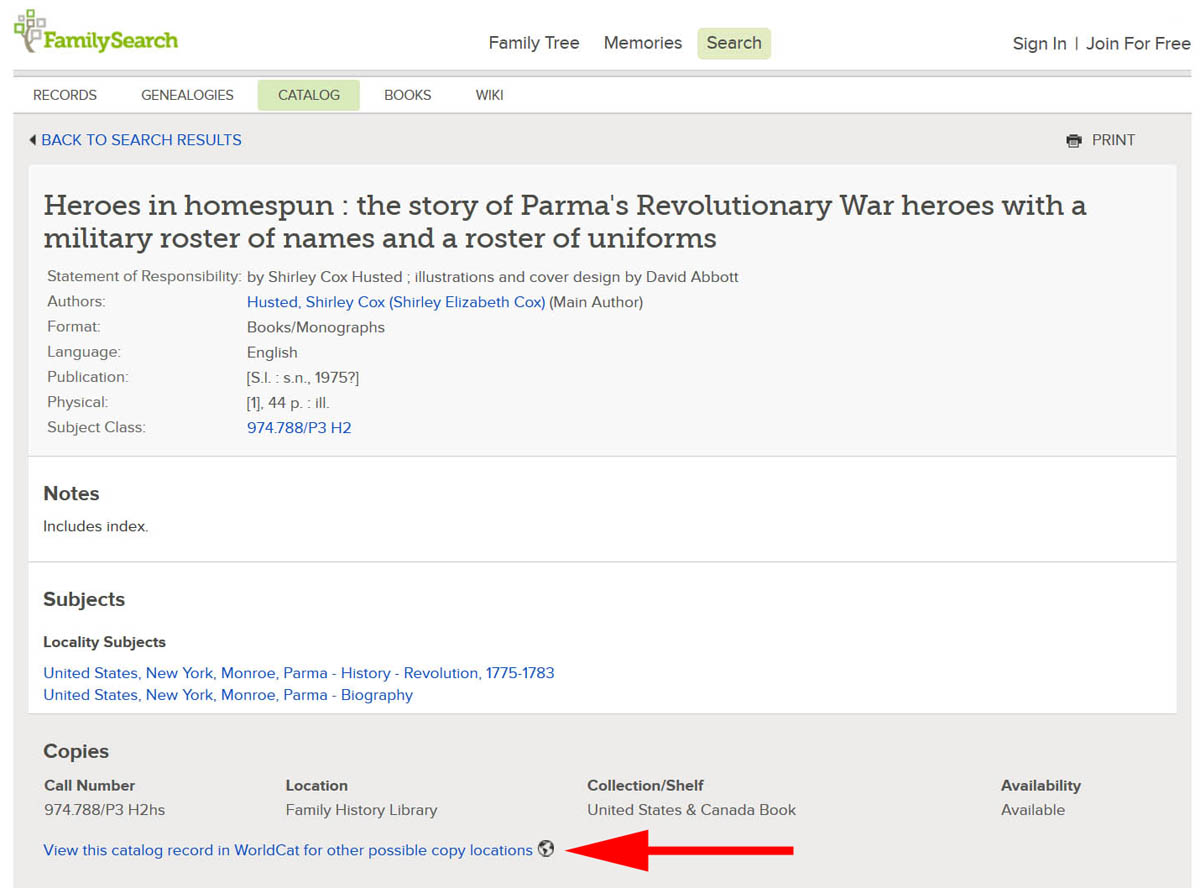Open subject class 974.788/P3 H2 link
The image size is (1200, 888).
[299, 428]
